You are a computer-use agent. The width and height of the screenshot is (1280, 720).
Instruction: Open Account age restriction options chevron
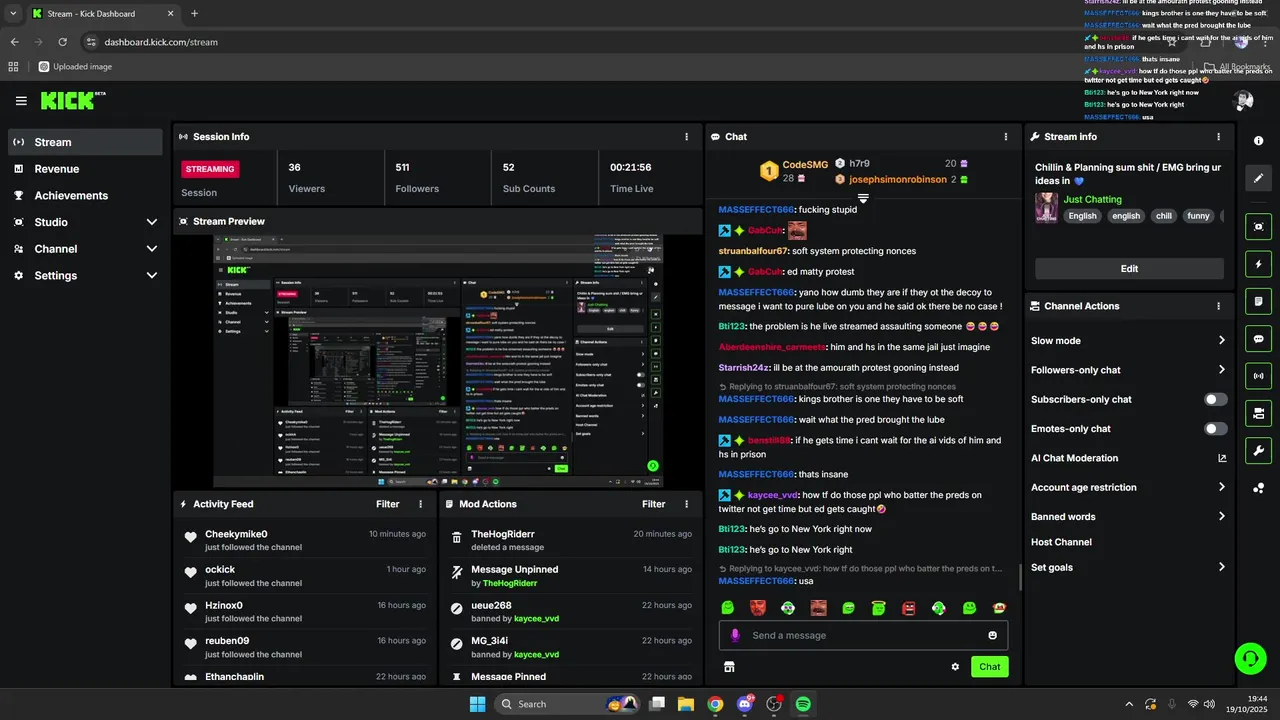1221,487
